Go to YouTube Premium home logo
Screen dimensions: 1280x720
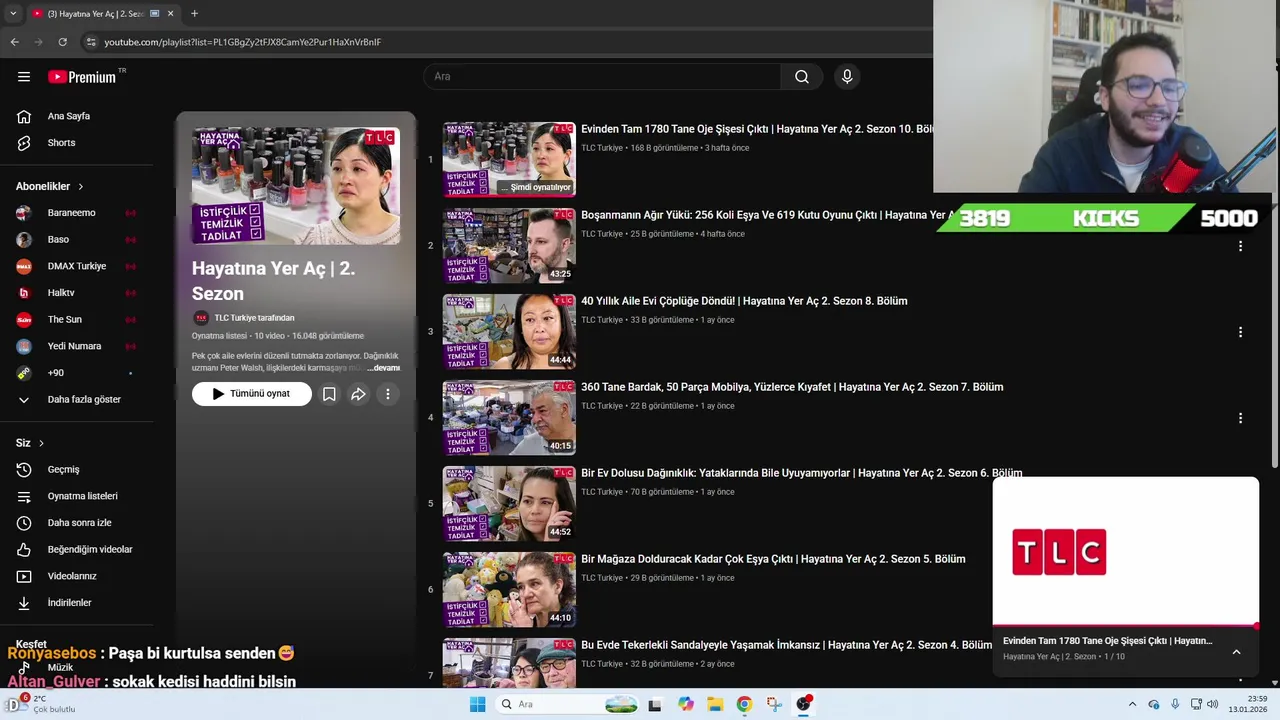[82, 77]
